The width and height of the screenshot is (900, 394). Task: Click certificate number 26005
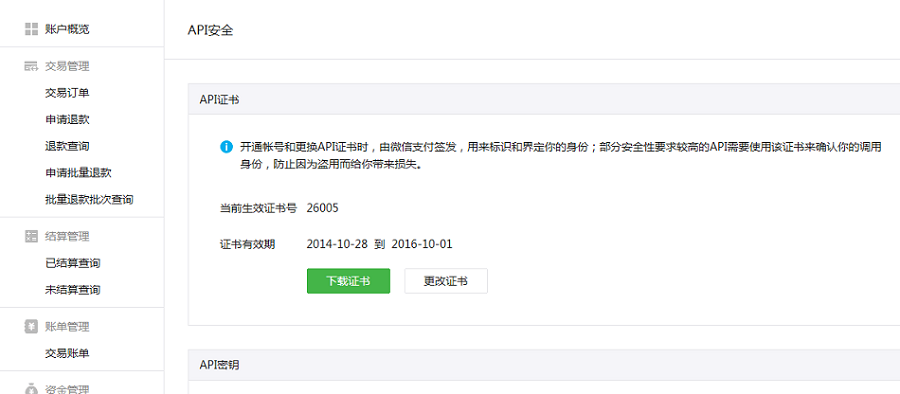point(323,208)
